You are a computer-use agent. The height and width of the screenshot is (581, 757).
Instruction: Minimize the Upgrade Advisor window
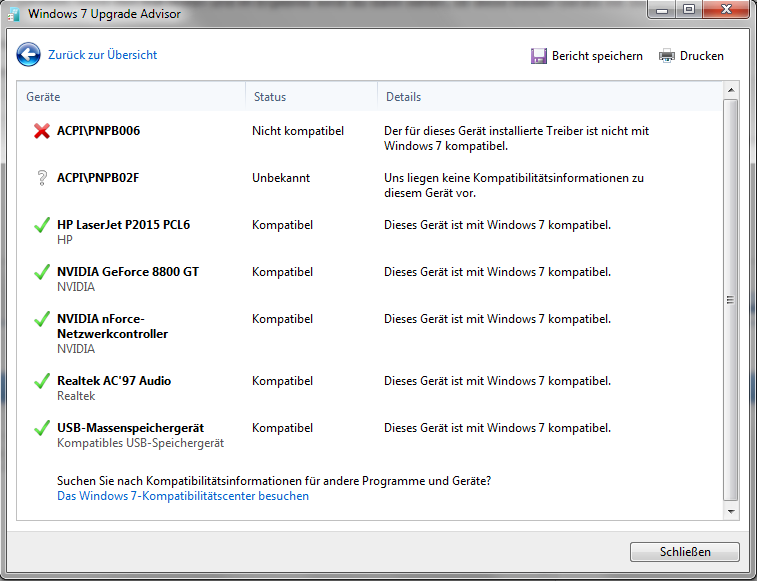click(x=662, y=10)
